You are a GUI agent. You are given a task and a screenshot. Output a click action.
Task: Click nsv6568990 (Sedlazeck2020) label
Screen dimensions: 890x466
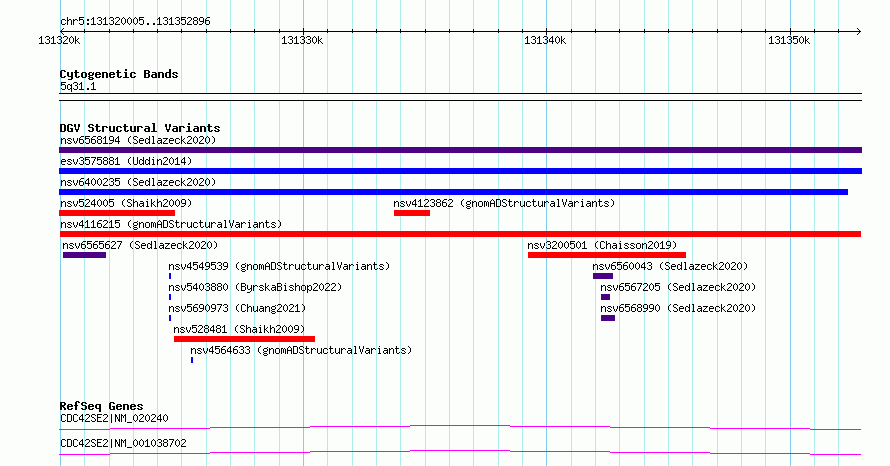coord(678,308)
